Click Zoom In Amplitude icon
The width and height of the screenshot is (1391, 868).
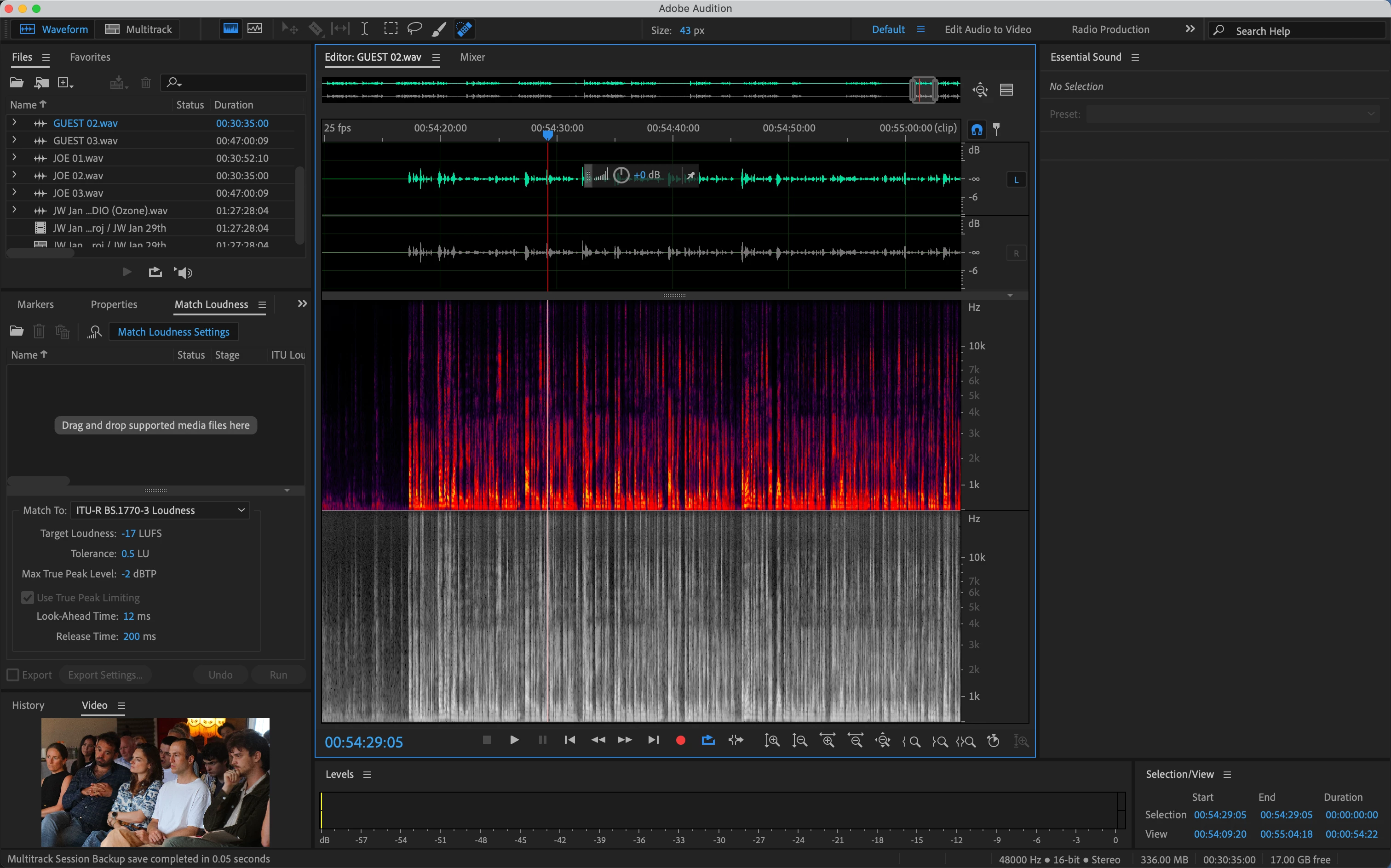tap(772, 741)
